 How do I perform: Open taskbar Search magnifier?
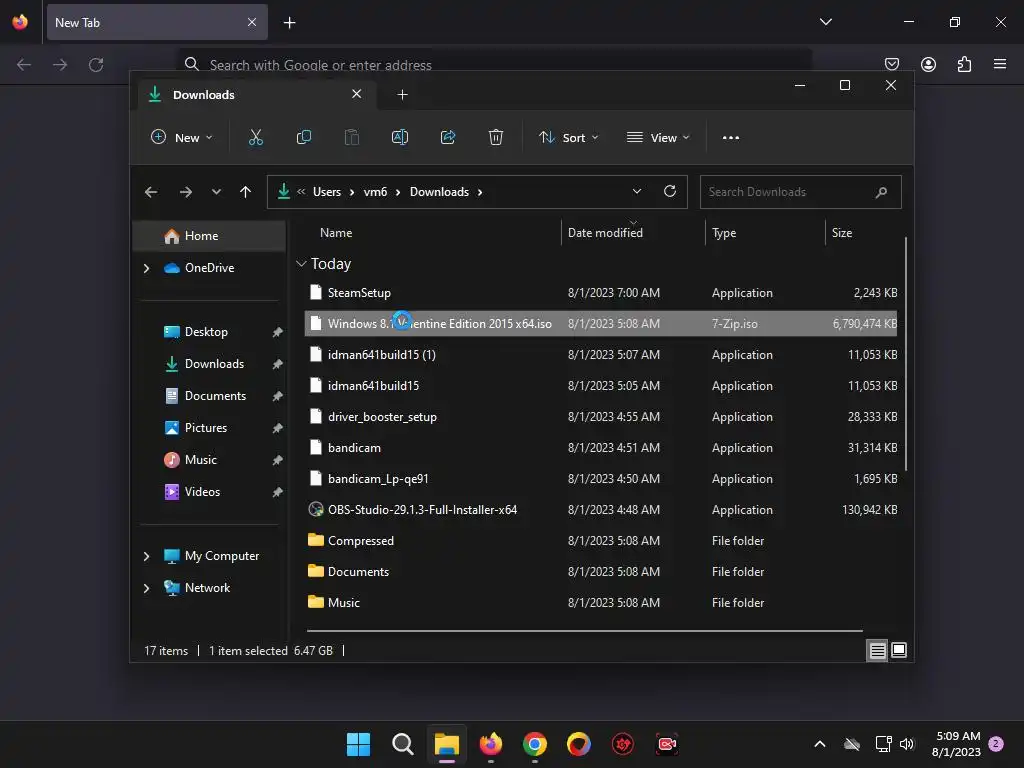(x=402, y=744)
